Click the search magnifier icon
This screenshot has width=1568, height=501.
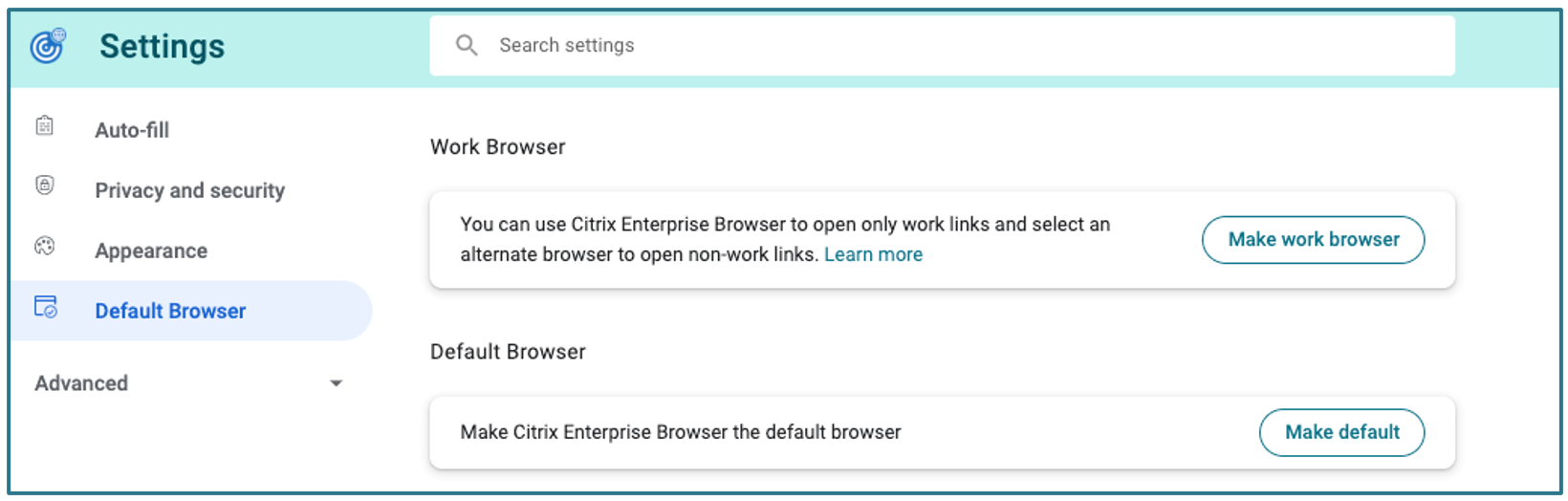[x=467, y=45]
